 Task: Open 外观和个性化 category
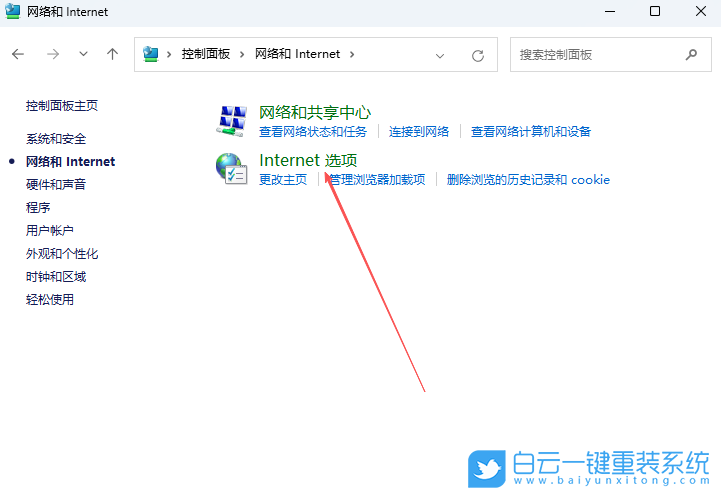(x=62, y=253)
